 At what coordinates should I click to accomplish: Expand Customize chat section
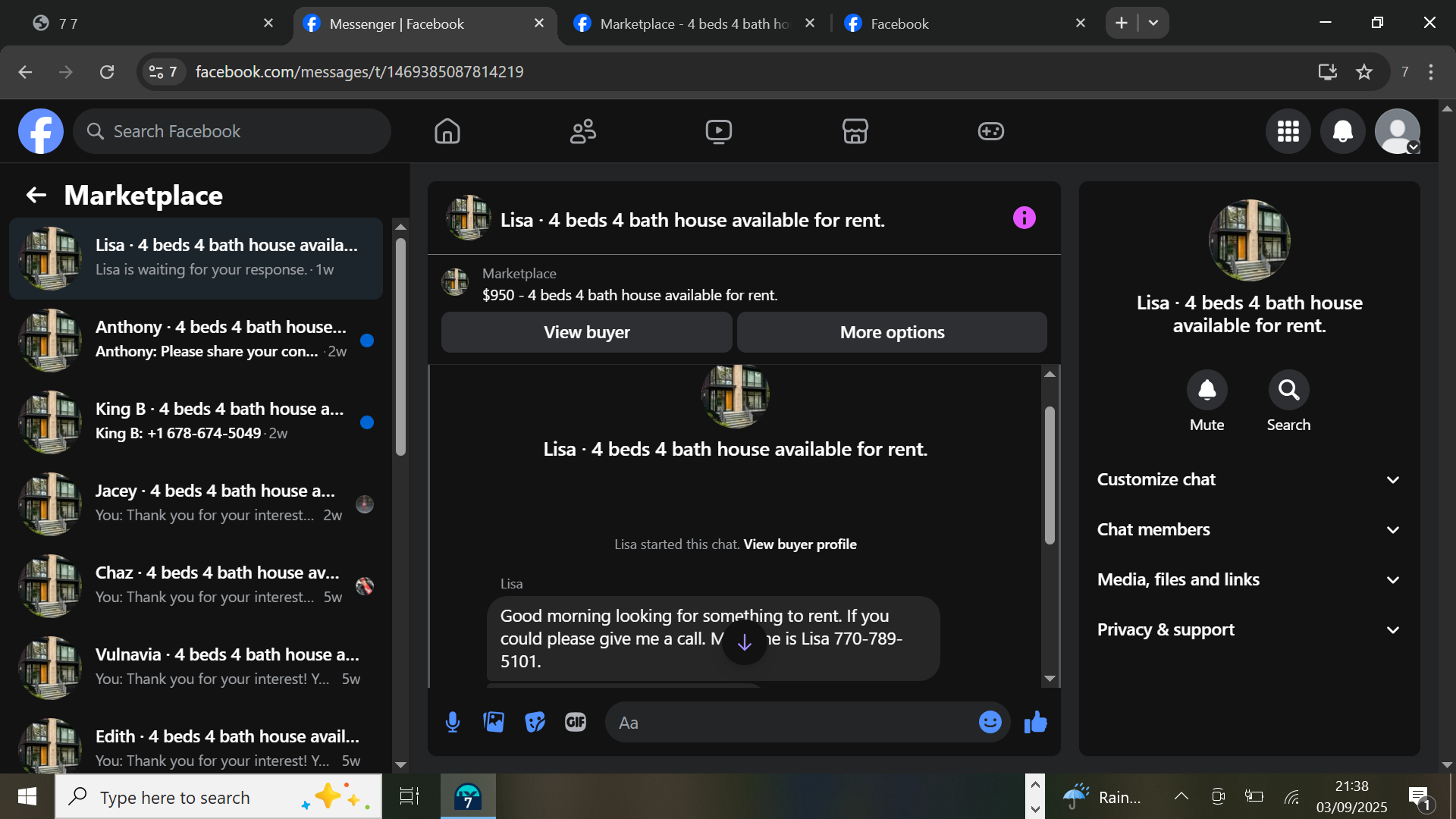[x=1248, y=479]
